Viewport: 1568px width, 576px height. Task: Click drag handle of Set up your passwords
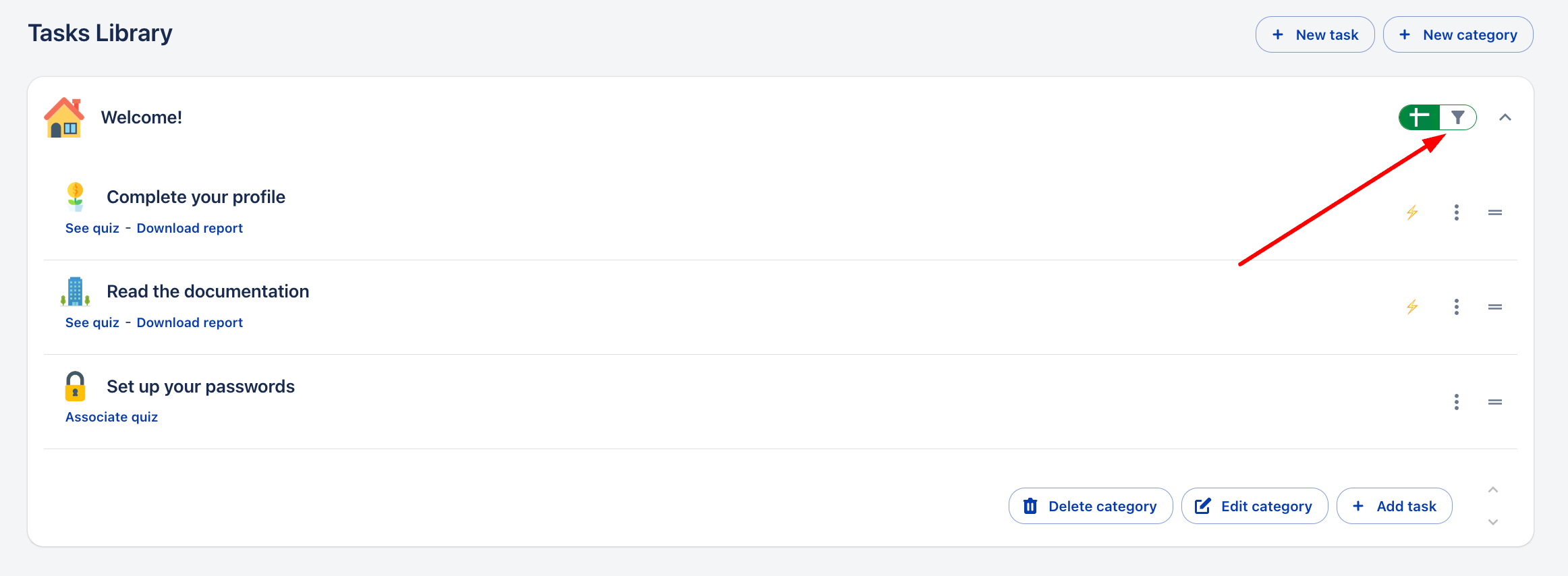tap(1495, 402)
